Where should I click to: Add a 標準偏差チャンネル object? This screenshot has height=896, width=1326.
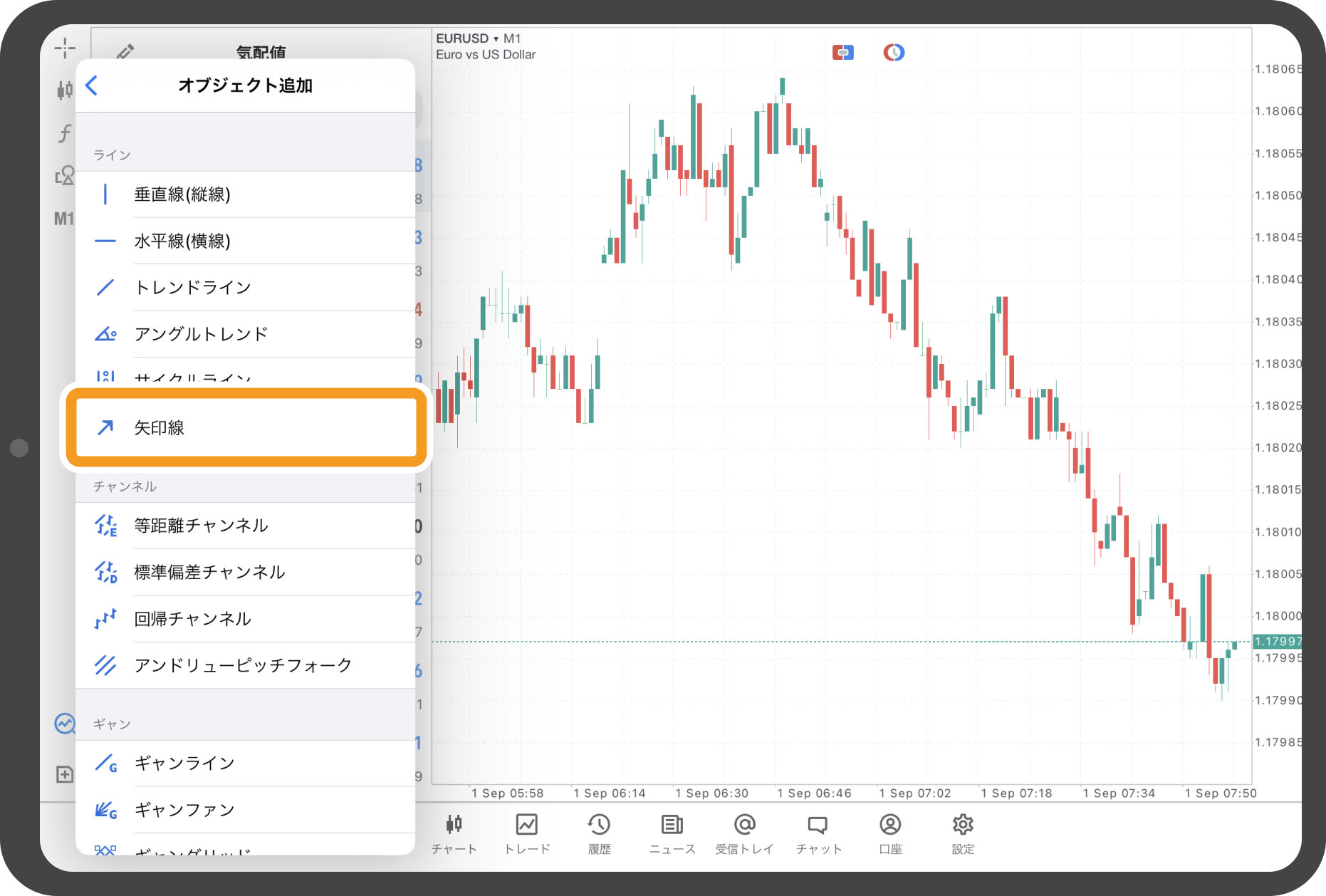246,572
